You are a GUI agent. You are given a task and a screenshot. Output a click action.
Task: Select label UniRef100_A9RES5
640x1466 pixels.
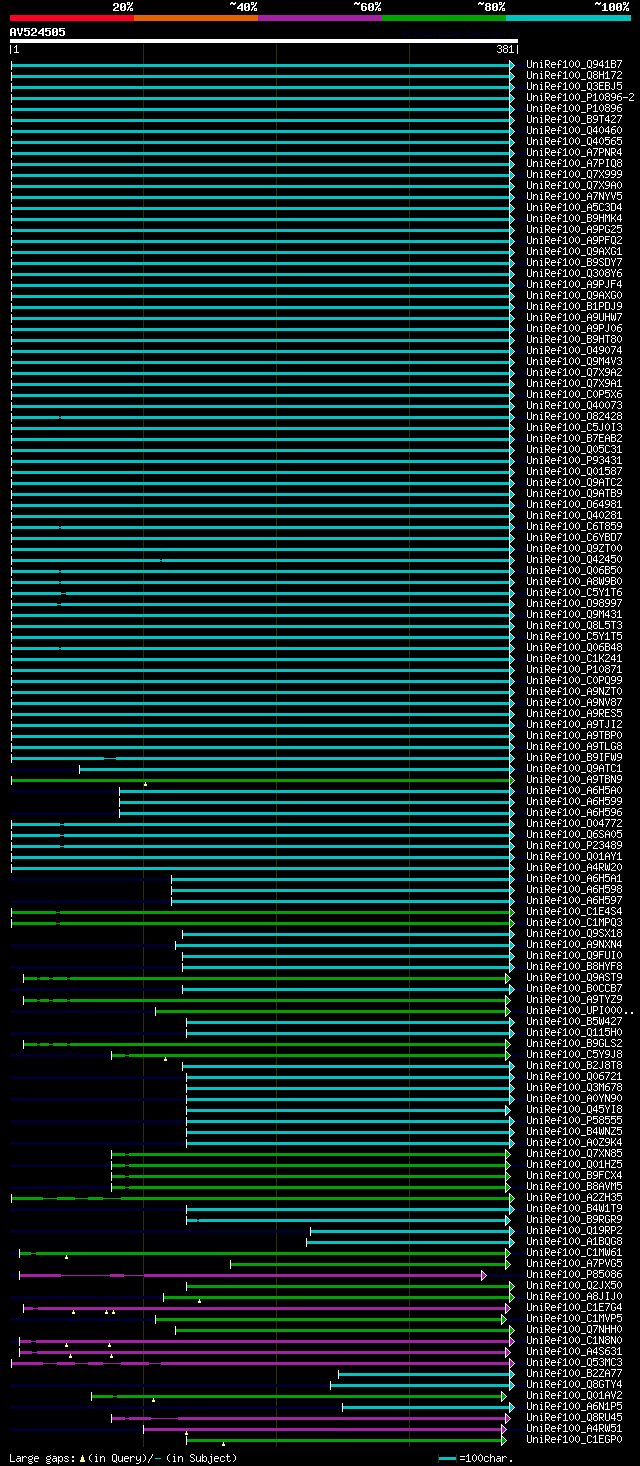[x=575, y=713]
